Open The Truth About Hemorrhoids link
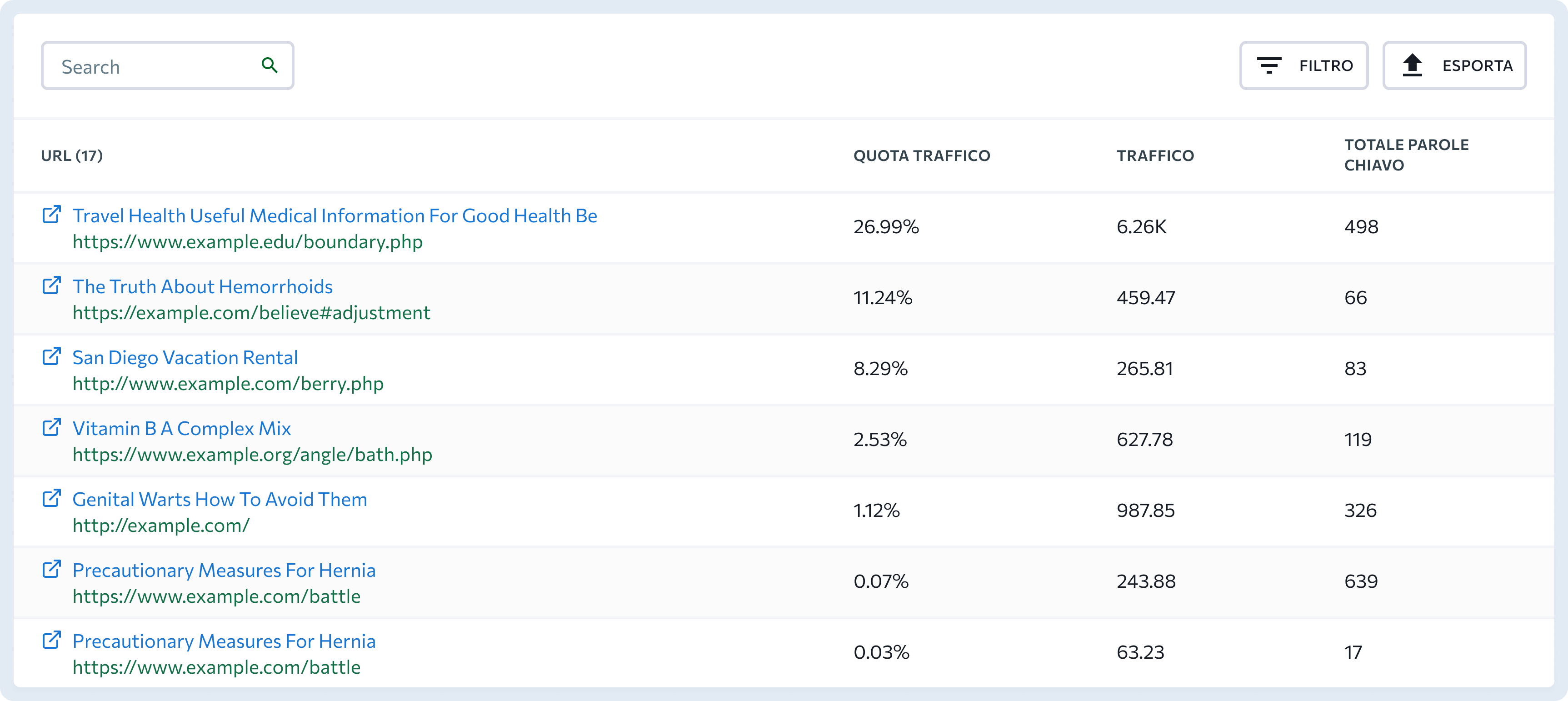Image resolution: width=1568 pixels, height=701 pixels. coord(203,286)
